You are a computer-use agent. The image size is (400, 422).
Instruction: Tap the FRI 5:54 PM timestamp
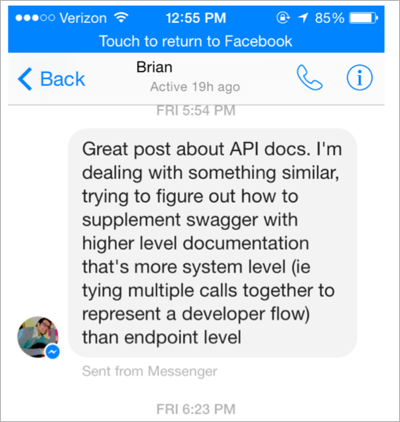(196, 111)
